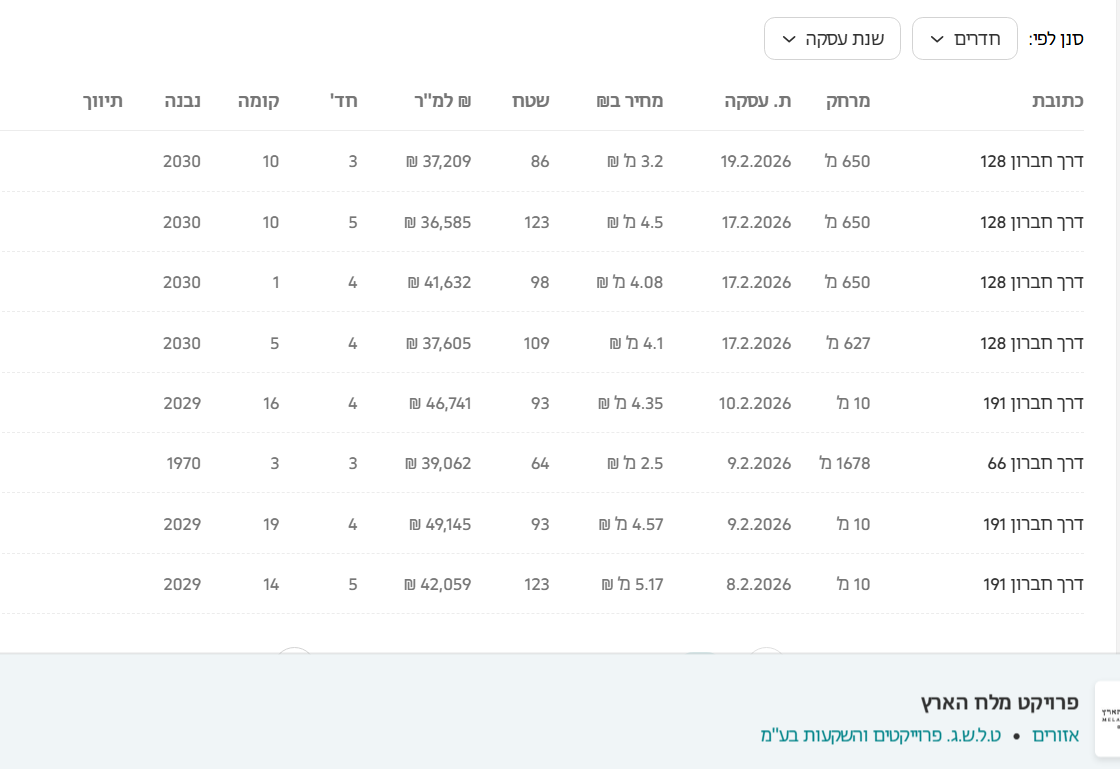Open the שנת עסקה (deal year) filter dropdown

(832, 39)
